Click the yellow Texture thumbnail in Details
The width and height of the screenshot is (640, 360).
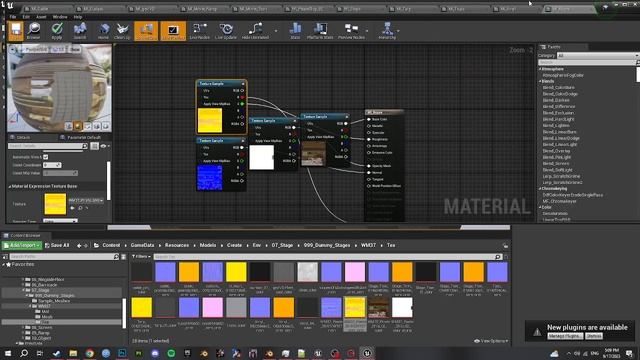click(x=55, y=204)
